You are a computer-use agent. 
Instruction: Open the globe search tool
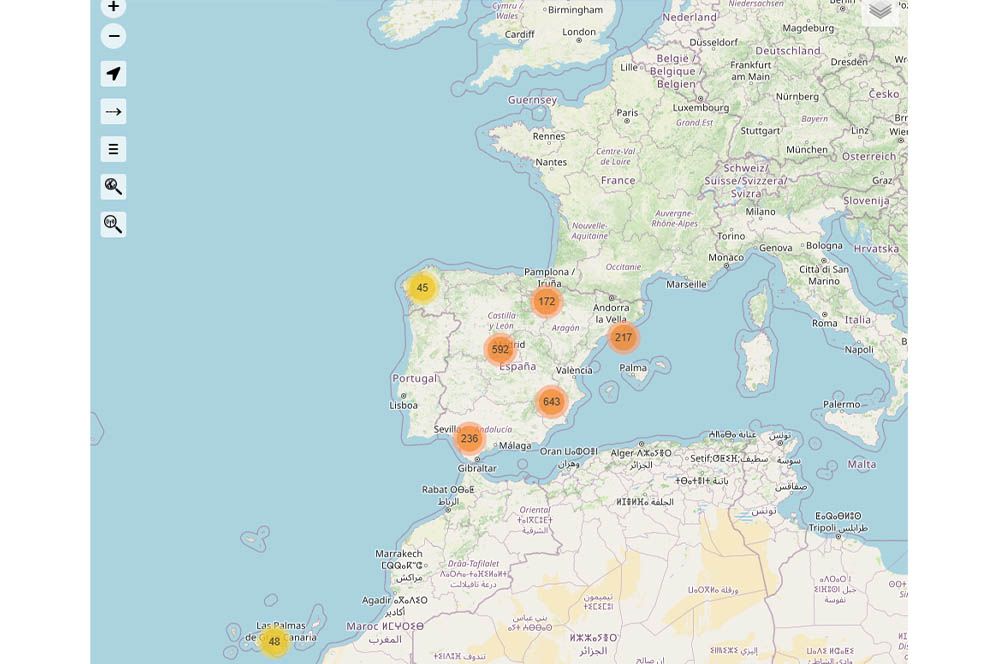(x=114, y=187)
